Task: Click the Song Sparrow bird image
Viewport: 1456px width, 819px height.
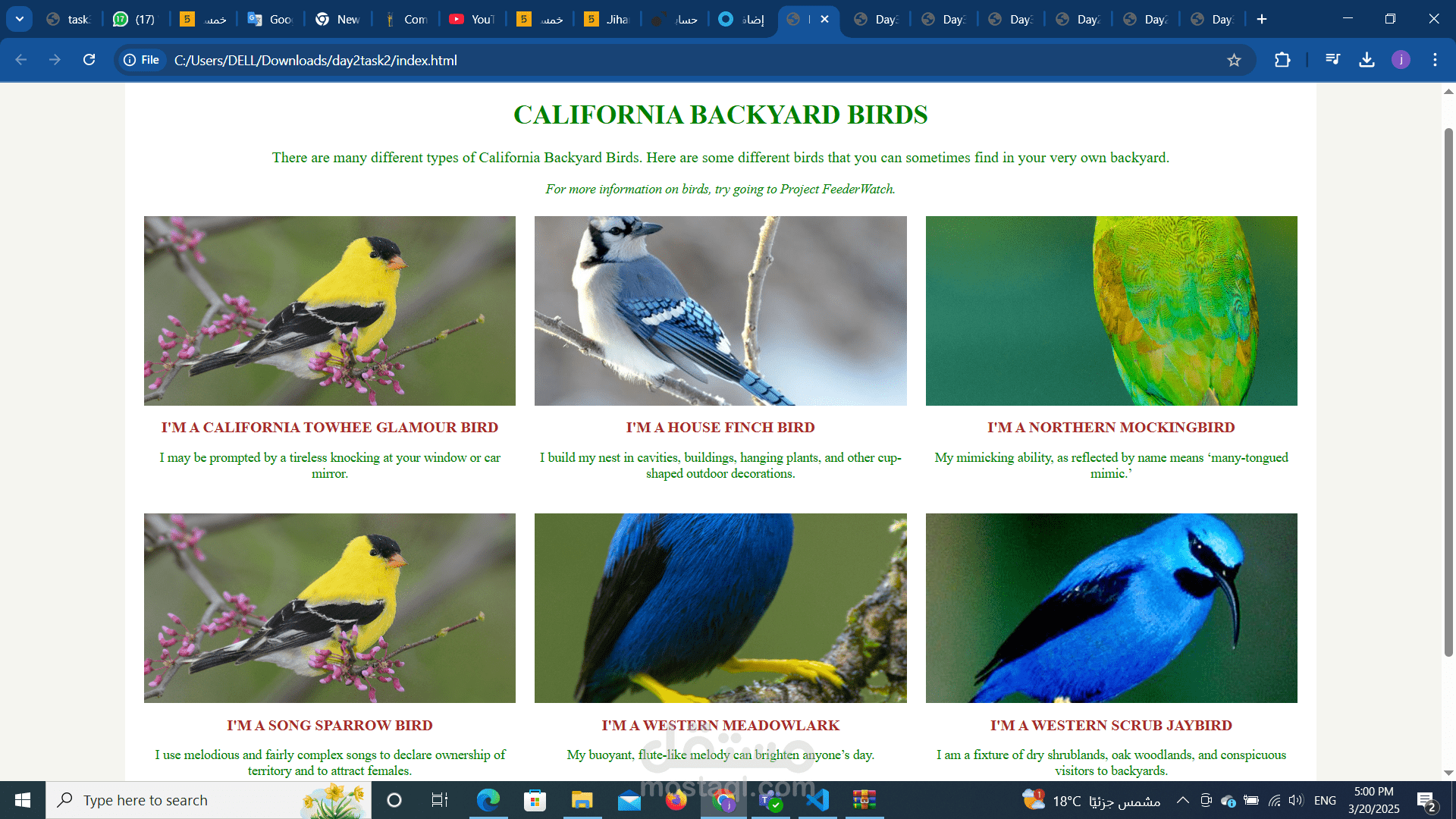Action: (330, 608)
